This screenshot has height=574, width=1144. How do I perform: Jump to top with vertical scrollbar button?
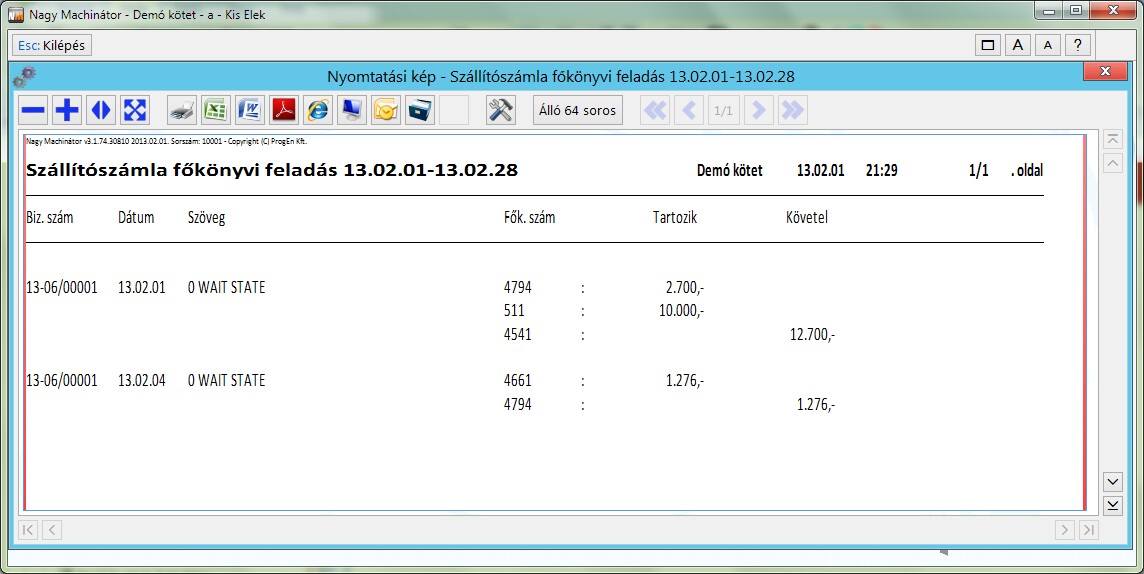pyautogui.click(x=1113, y=140)
